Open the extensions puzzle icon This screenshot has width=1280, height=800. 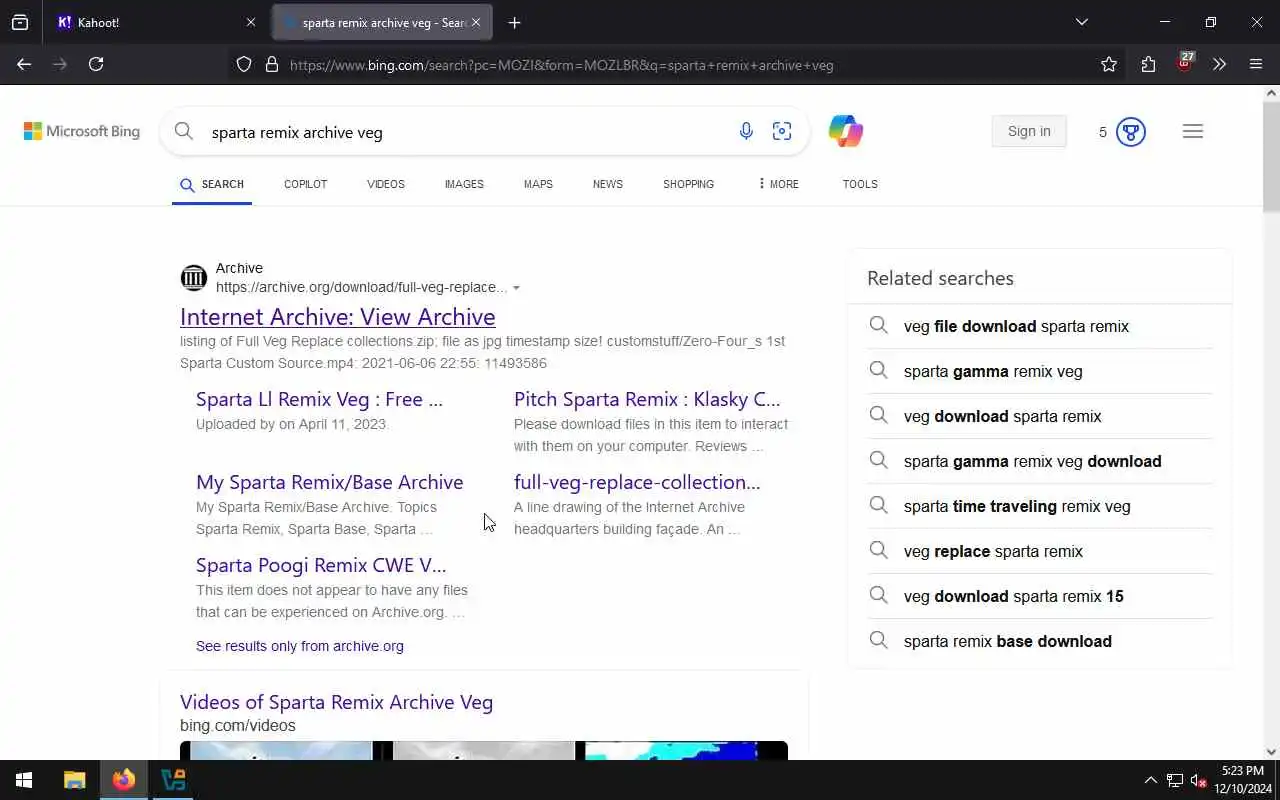click(1148, 64)
